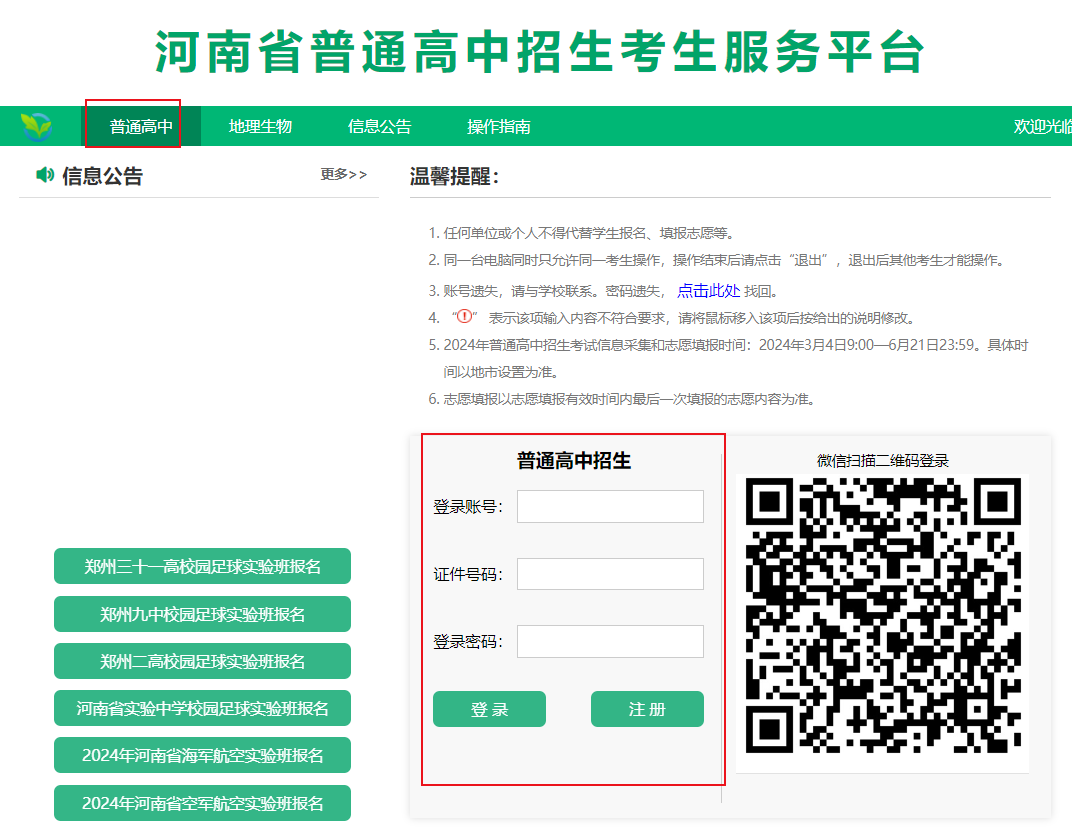1072x829 pixels.
Task: Select 操作指南 in the navigation bar
Action: (498, 127)
